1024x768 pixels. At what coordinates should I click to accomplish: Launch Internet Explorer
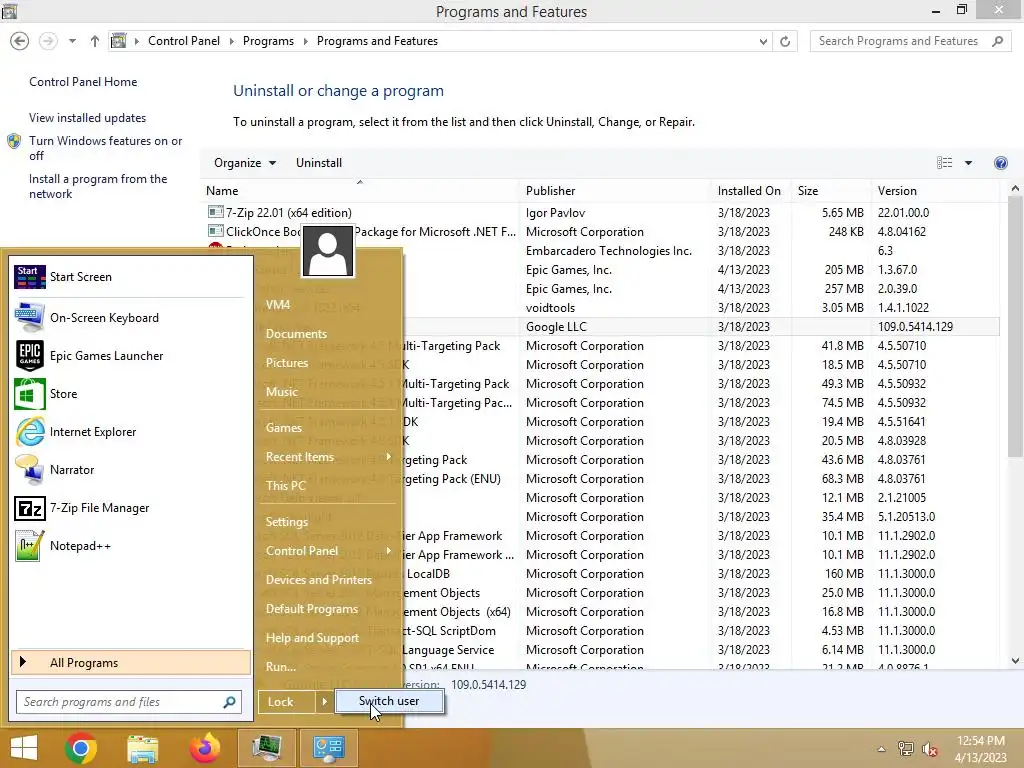(130, 432)
